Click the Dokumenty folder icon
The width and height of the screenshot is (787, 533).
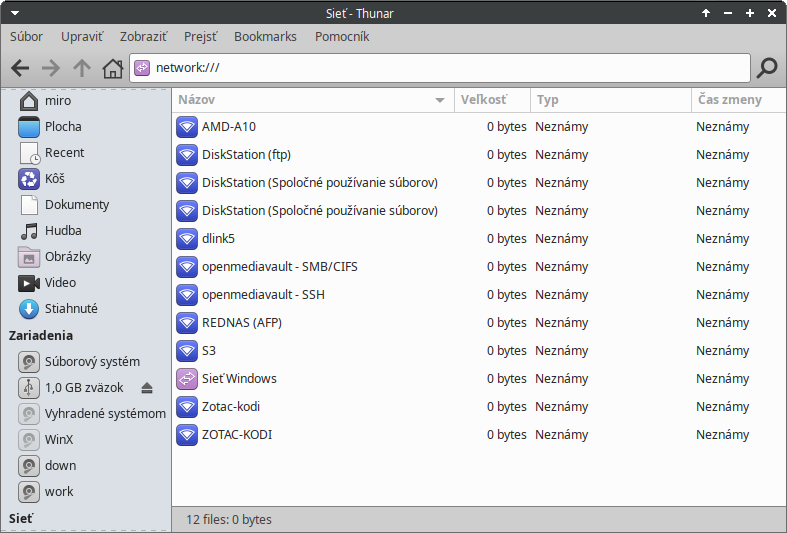coord(29,205)
